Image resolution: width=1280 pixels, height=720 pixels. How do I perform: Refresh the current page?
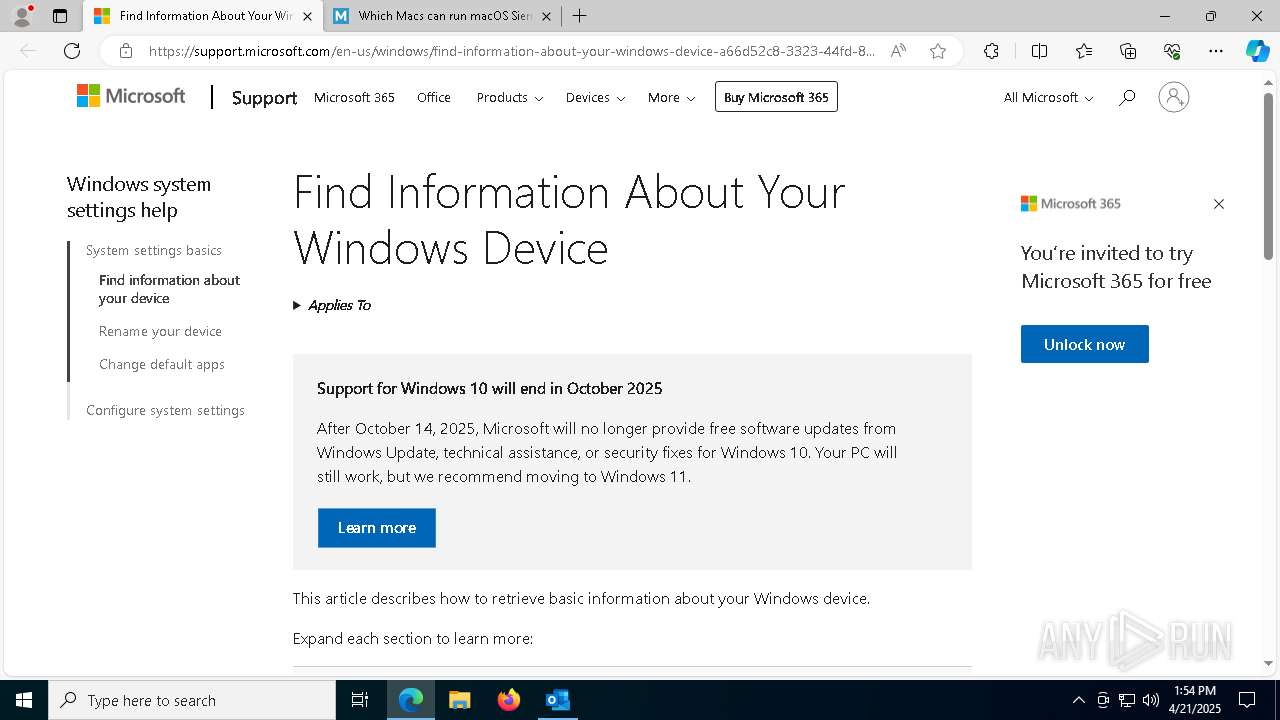click(72, 51)
